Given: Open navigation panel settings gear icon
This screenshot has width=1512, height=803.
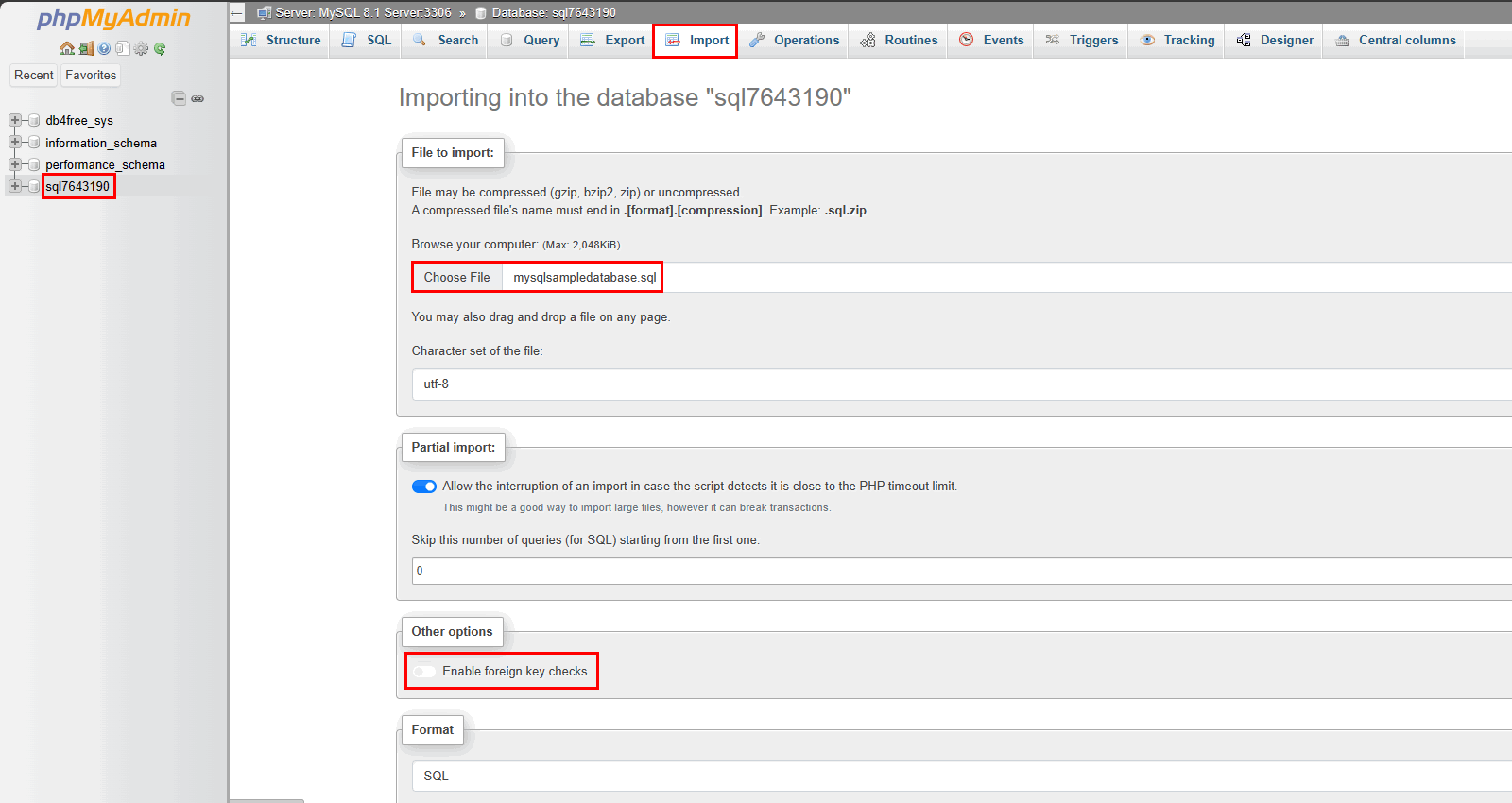Looking at the screenshot, I should (141, 48).
